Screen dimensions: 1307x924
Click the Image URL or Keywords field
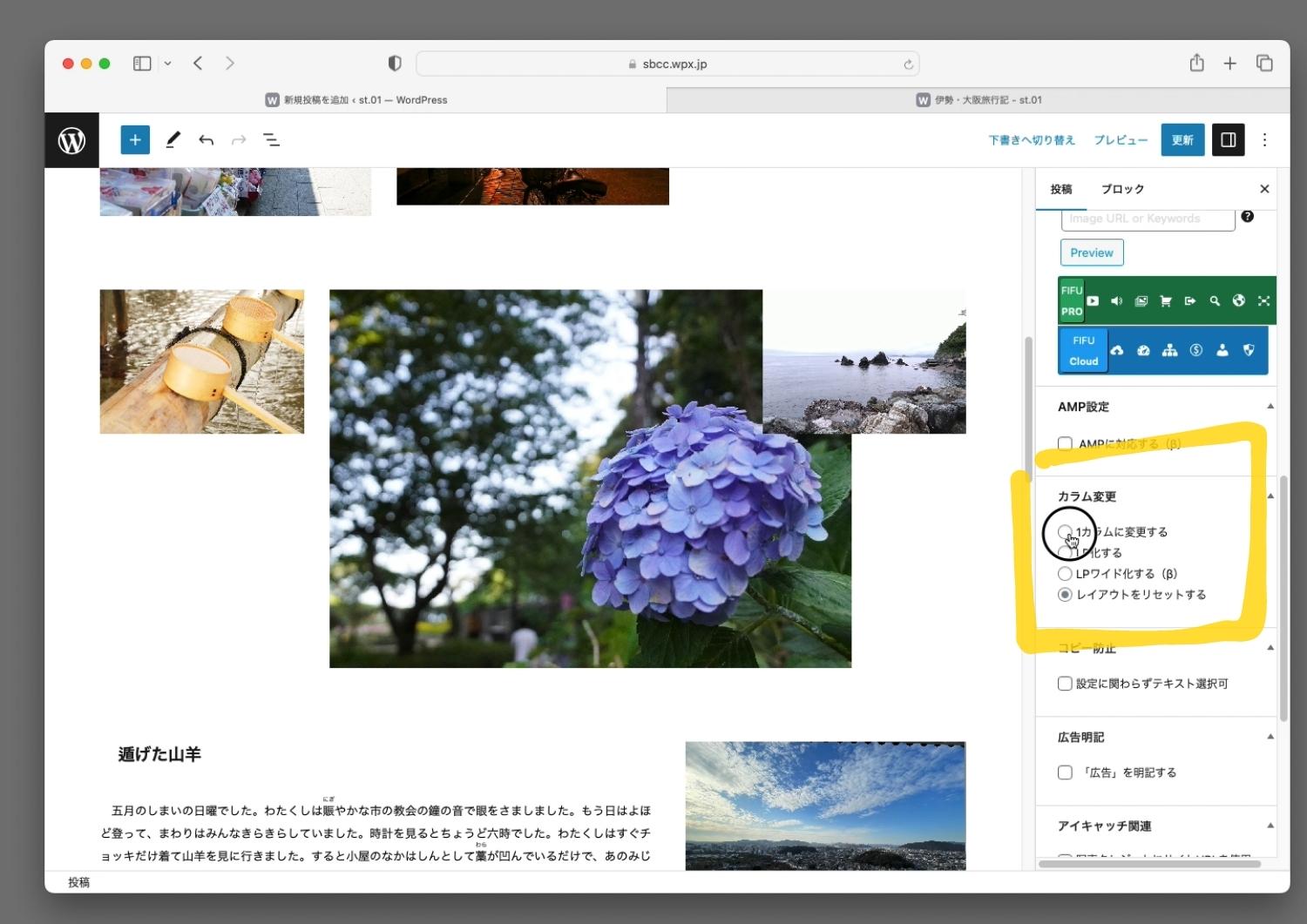1148,219
